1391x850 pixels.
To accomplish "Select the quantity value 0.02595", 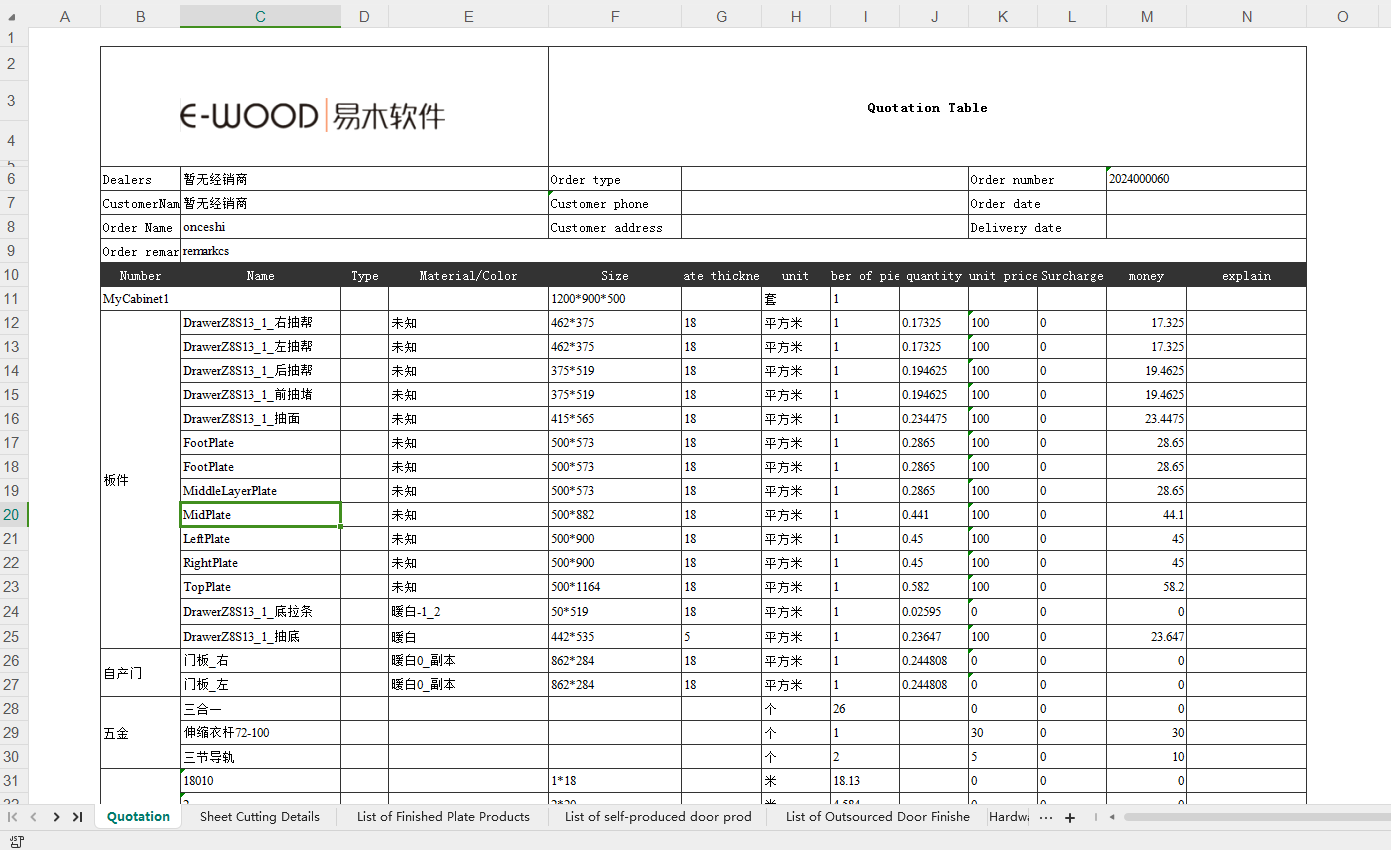I will [934, 611].
